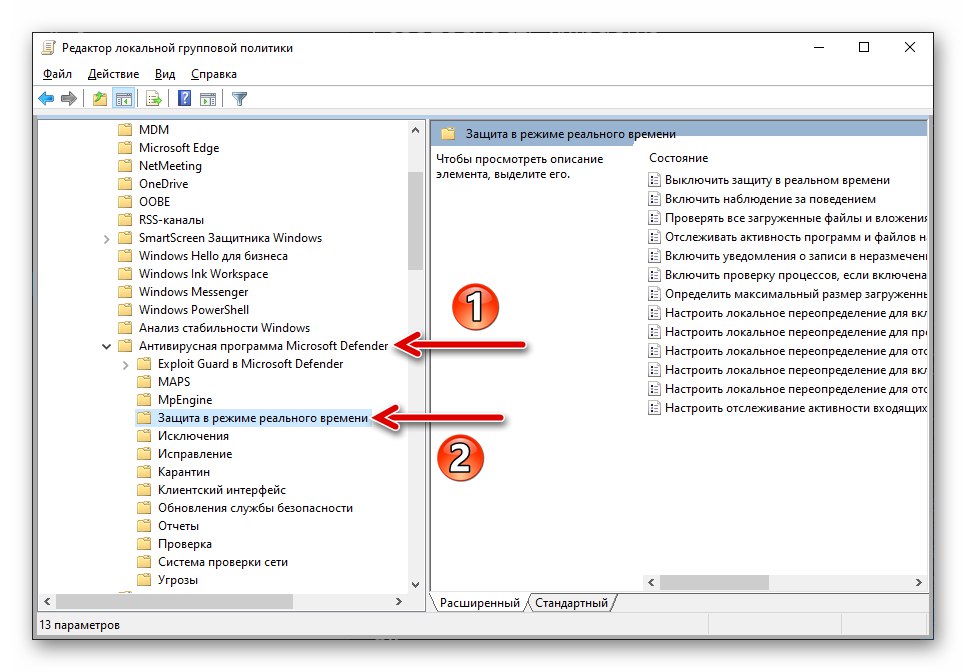
Task: Click the Forward arrow toolbar icon
Action: [x=69, y=99]
